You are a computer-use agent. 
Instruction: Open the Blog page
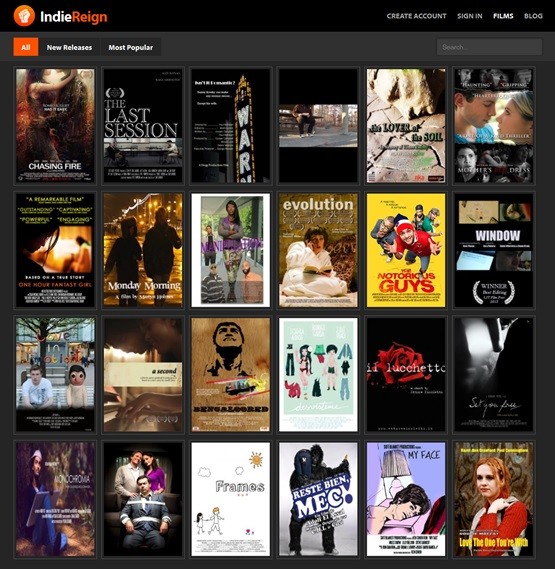(533, 16)
